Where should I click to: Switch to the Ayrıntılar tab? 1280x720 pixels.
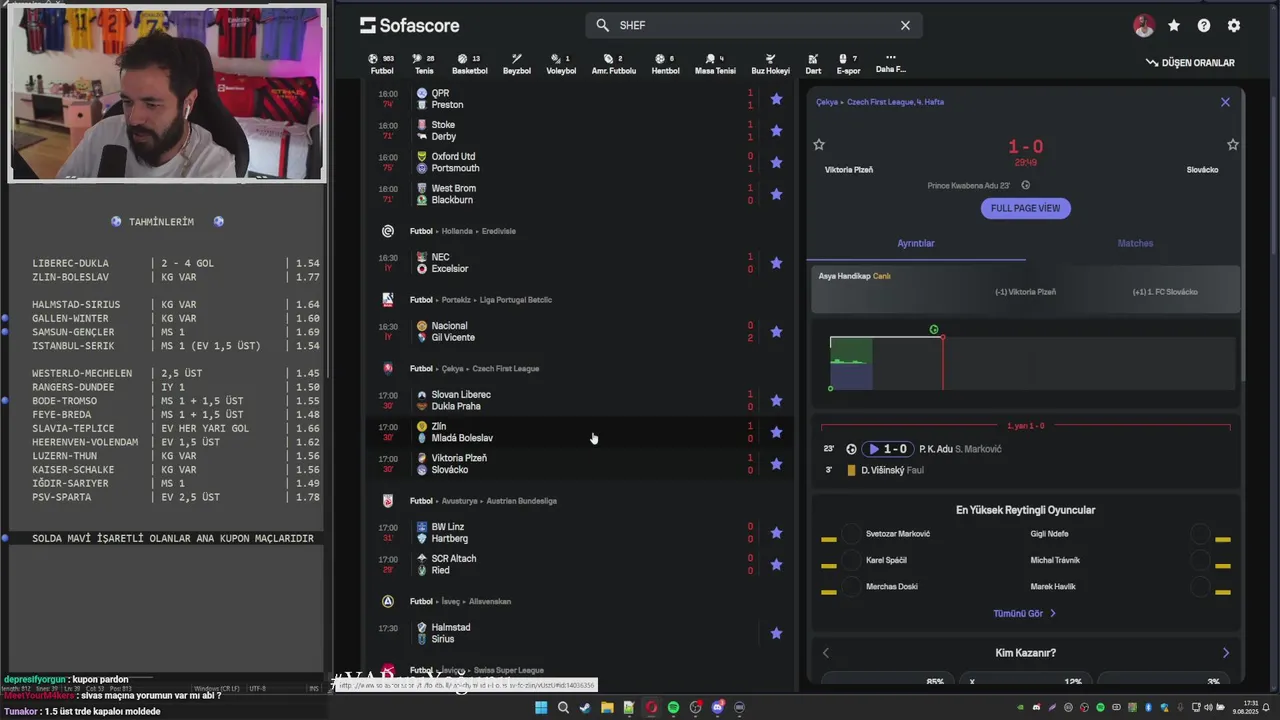coord(916,243)
